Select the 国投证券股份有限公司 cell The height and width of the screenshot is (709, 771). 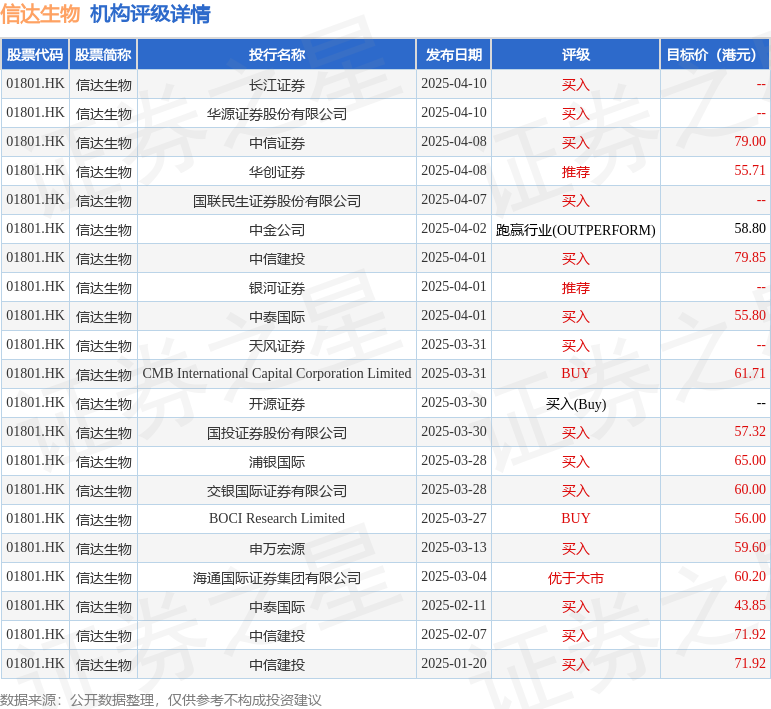pos(277,433)
